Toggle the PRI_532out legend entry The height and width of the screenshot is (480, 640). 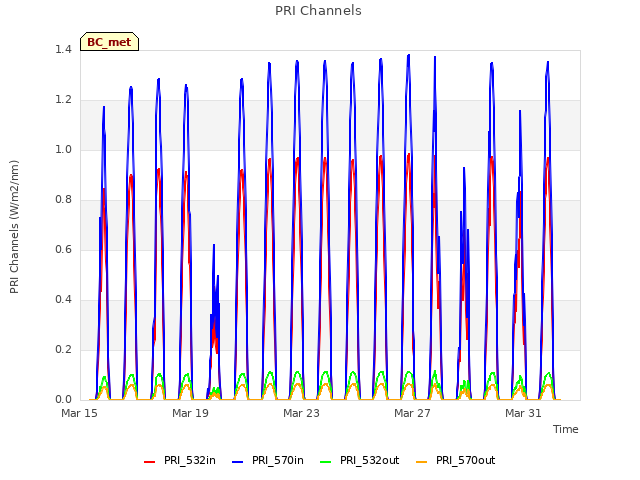click(360, 460)
